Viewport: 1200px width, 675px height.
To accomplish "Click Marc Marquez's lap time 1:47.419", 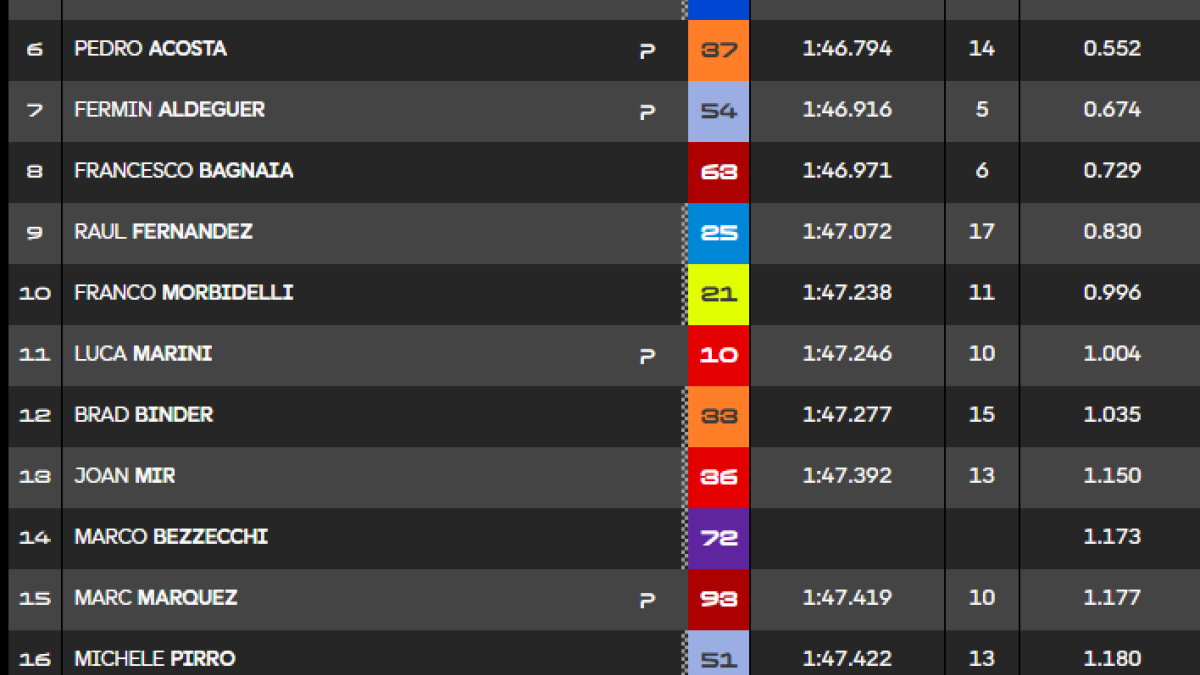I will [x=847, y=597].
